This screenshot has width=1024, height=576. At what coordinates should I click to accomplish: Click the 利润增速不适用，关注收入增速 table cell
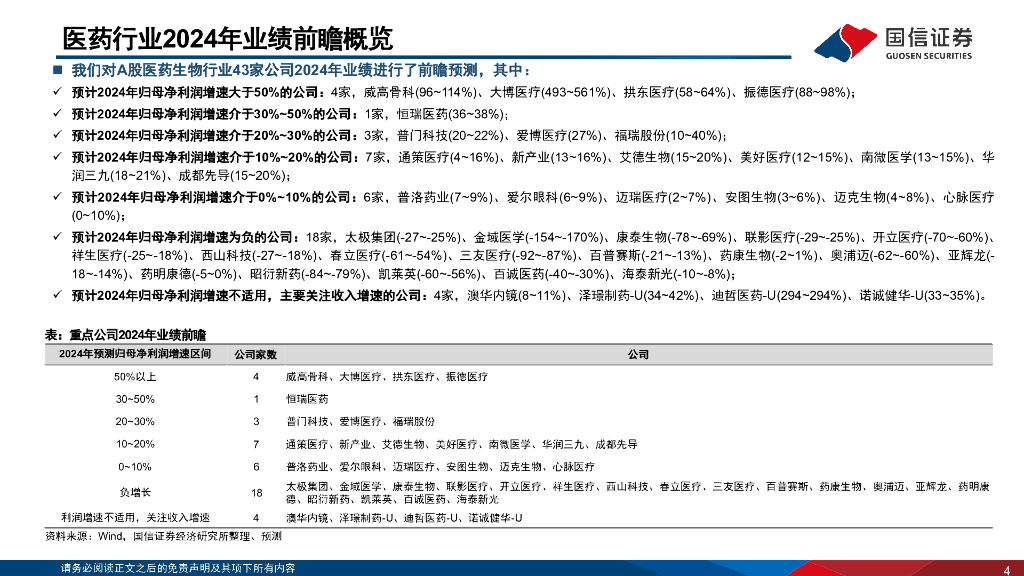coord(135,518)
